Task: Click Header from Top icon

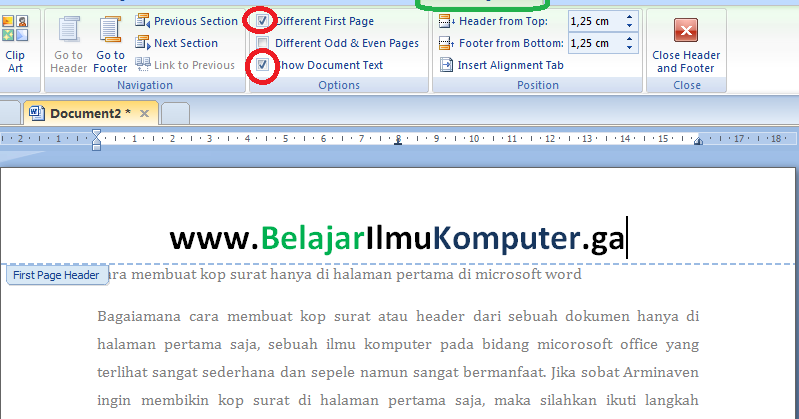Action: pyautogui.click(x=446, y=21)
